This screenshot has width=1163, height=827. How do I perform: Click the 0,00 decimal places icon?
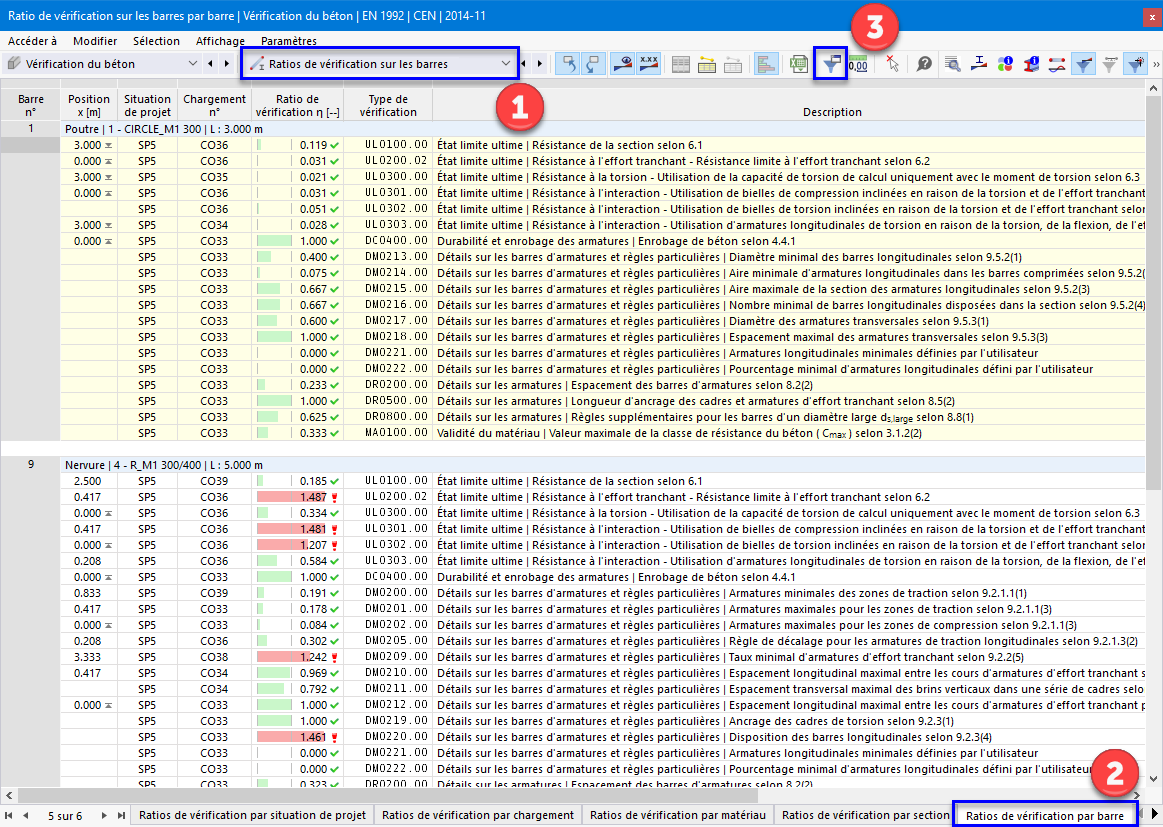[858, 65]
